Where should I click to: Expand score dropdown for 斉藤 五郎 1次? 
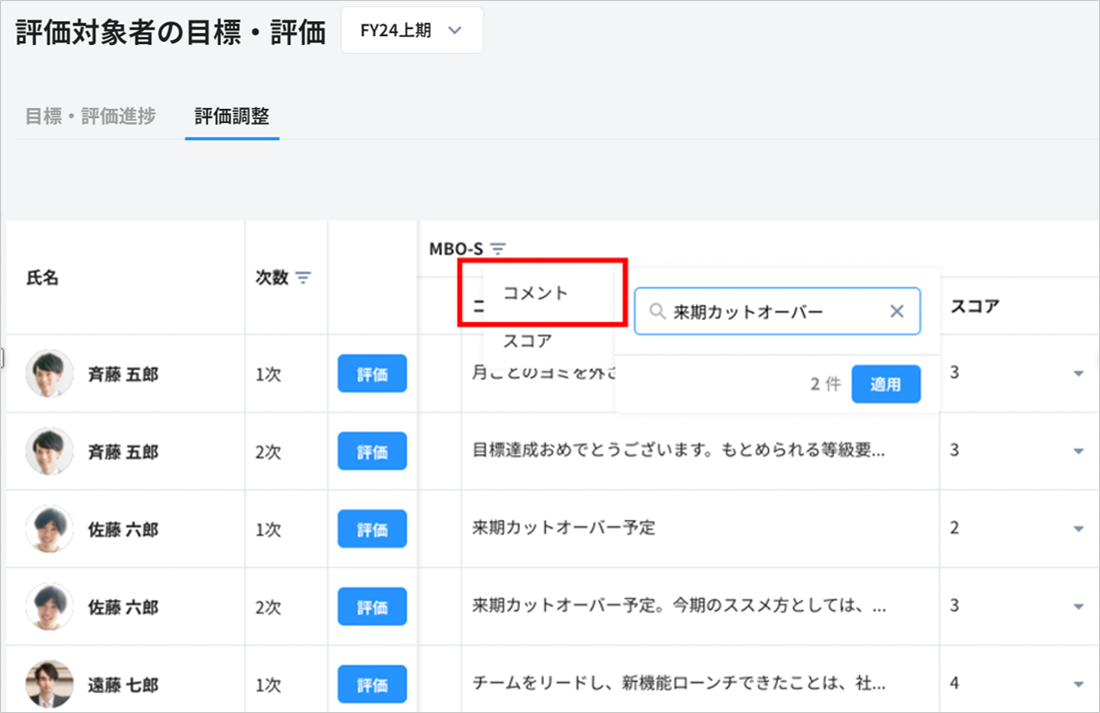click(1078, 374)
